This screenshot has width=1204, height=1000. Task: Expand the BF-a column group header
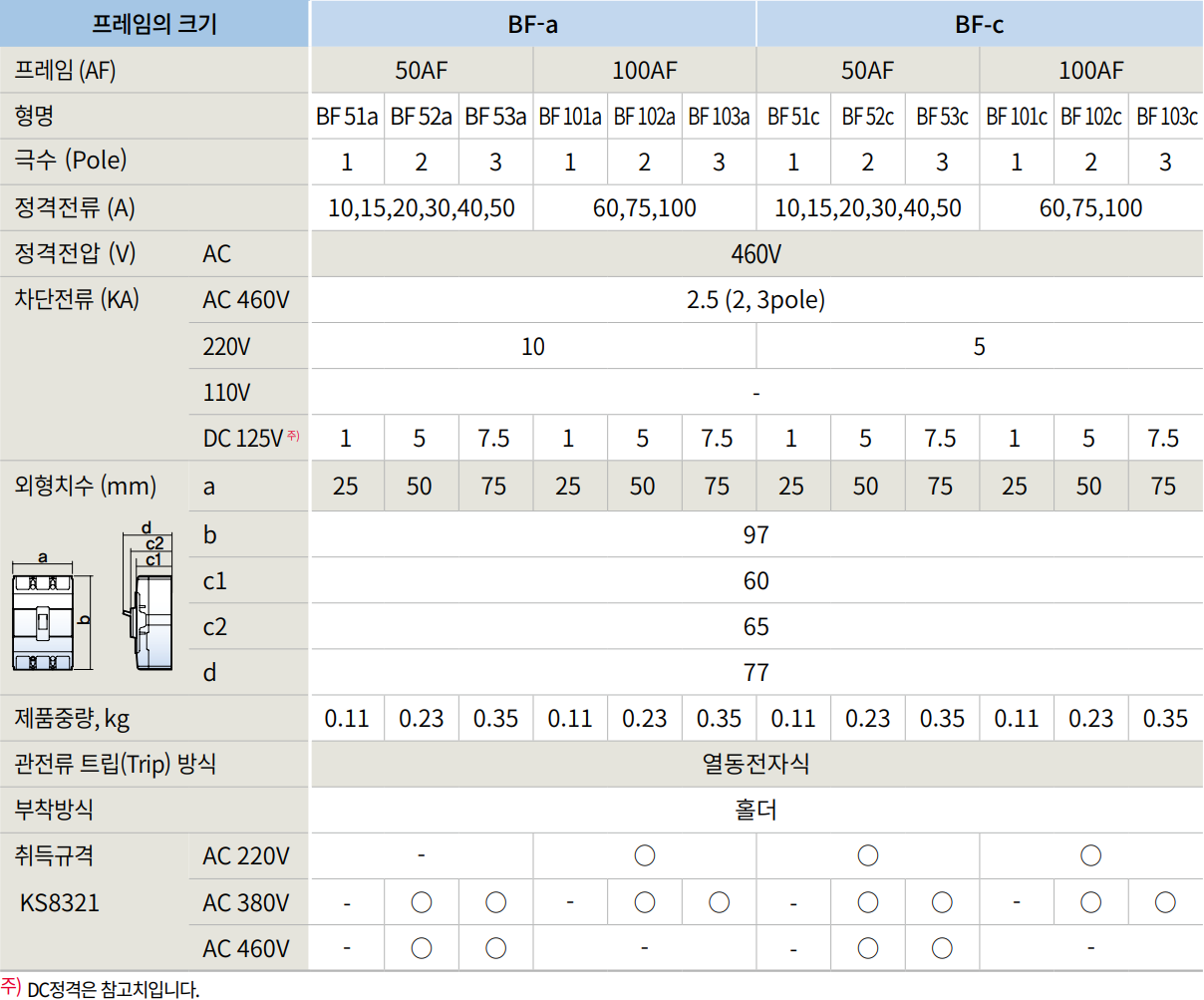tap(532, 22)
